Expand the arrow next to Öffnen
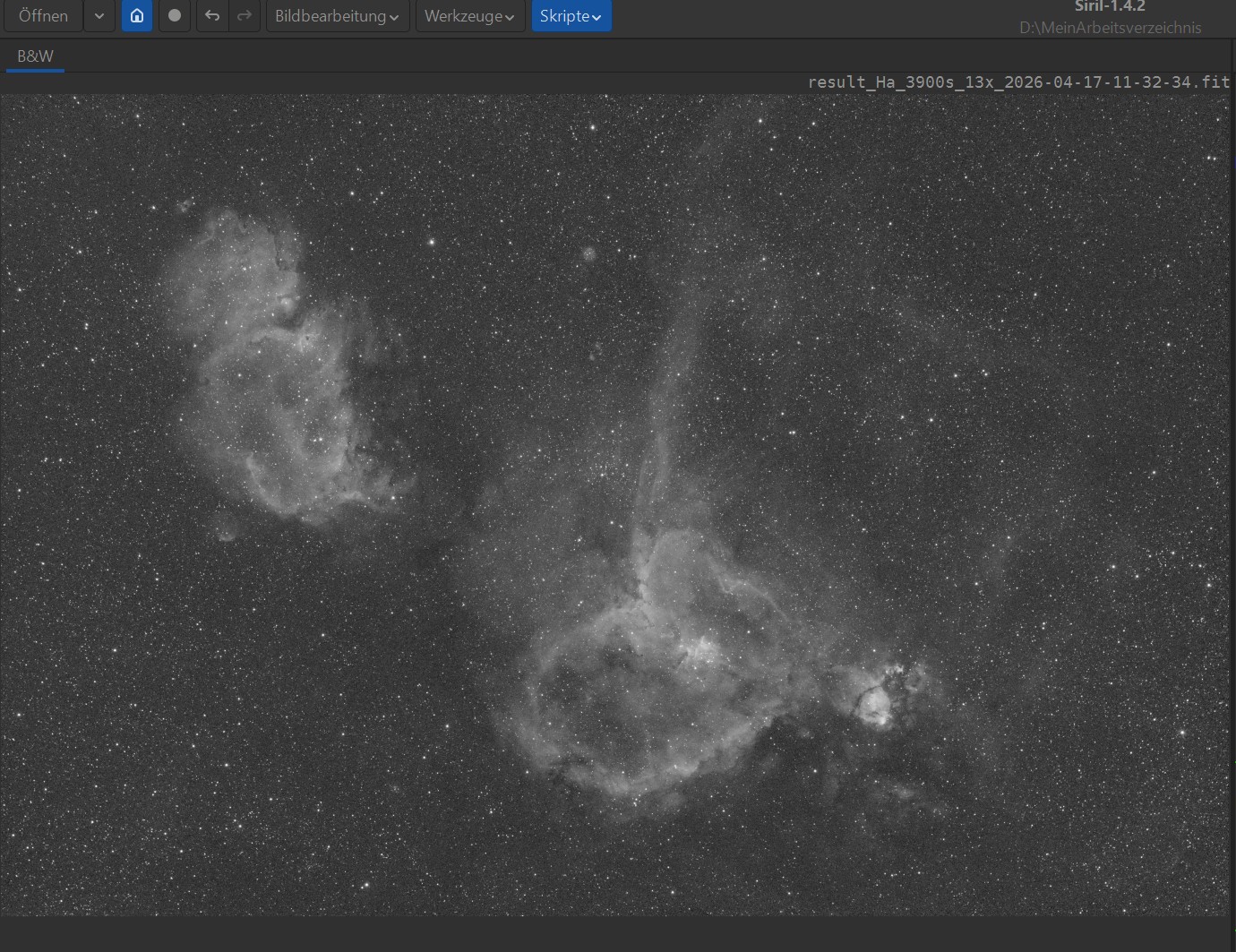This screenshot has height=952, width=1236. (99, 16)
